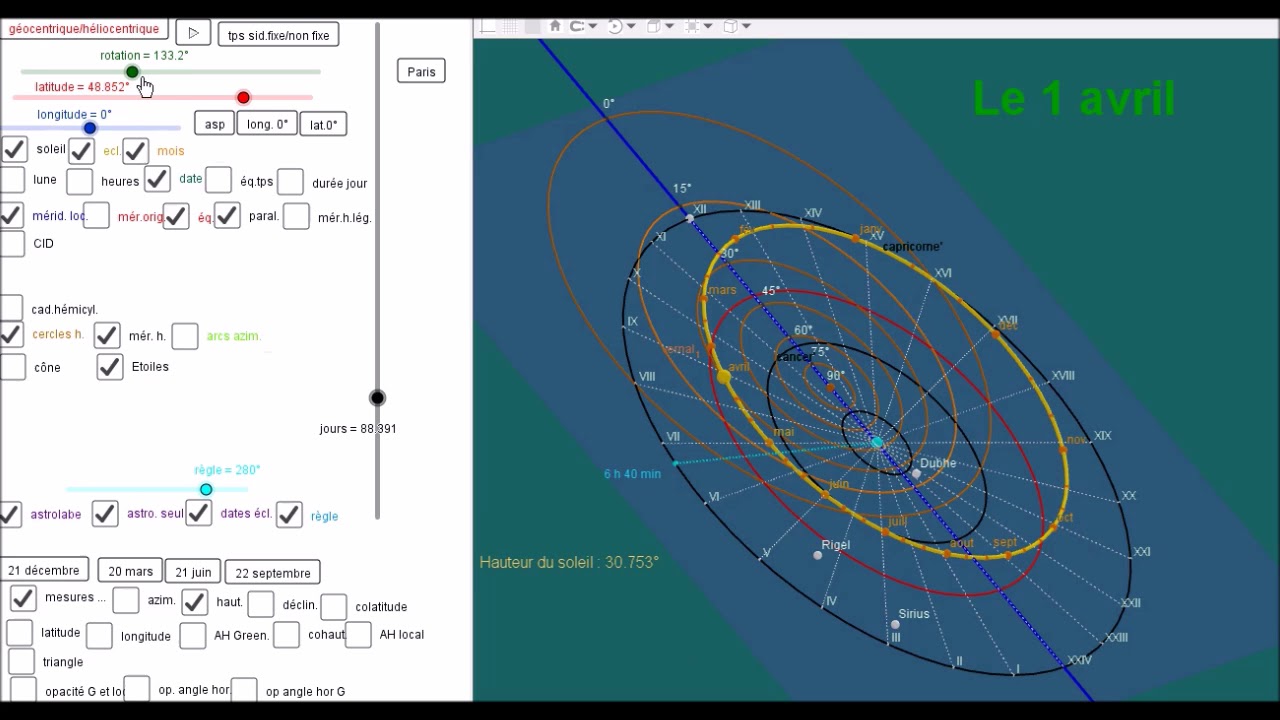
Task: Click the lat.0° button
Action: pos(323,124)
